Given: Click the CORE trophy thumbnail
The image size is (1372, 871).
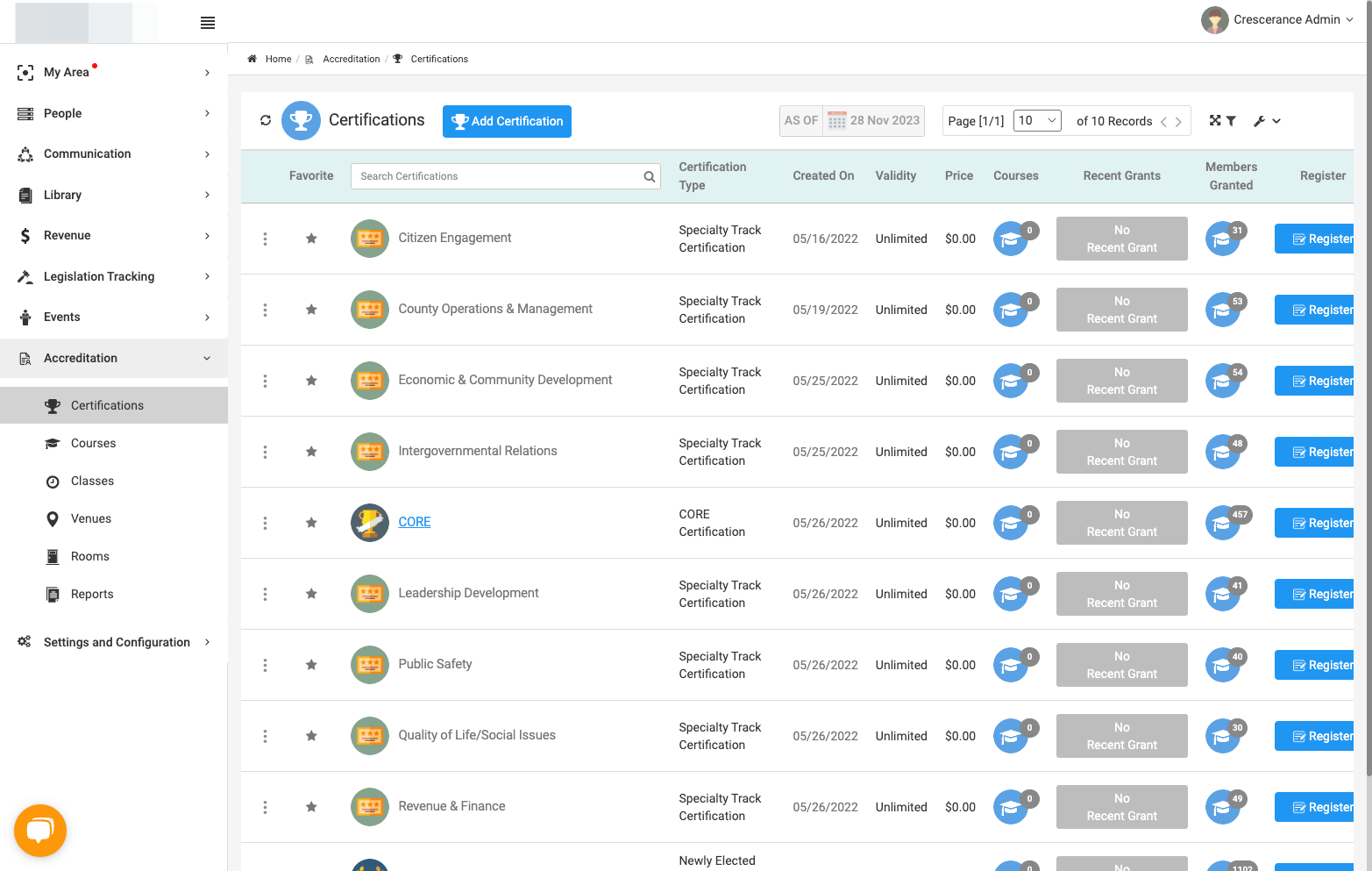Looking at the screenshot, I should pyautogui.click(x=370, y=523).
